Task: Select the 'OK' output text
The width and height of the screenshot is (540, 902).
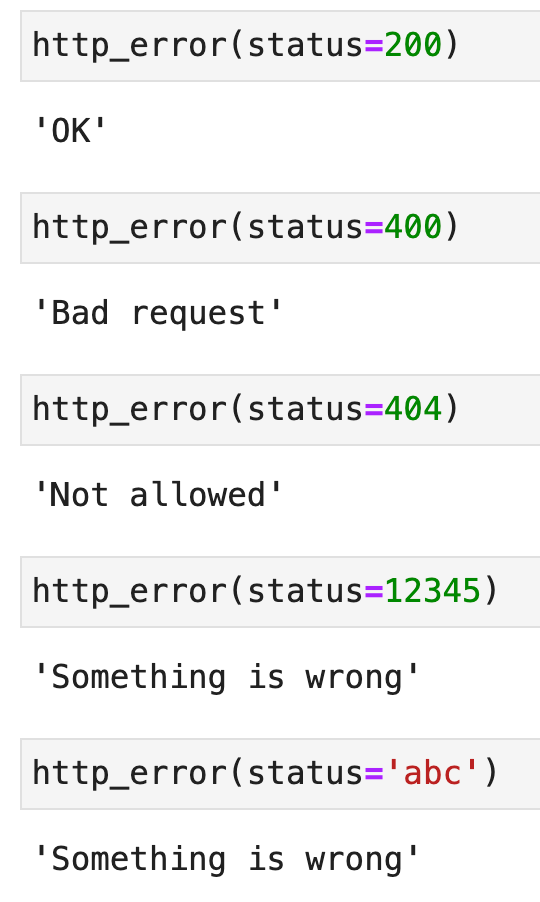Action: (70, 131)
